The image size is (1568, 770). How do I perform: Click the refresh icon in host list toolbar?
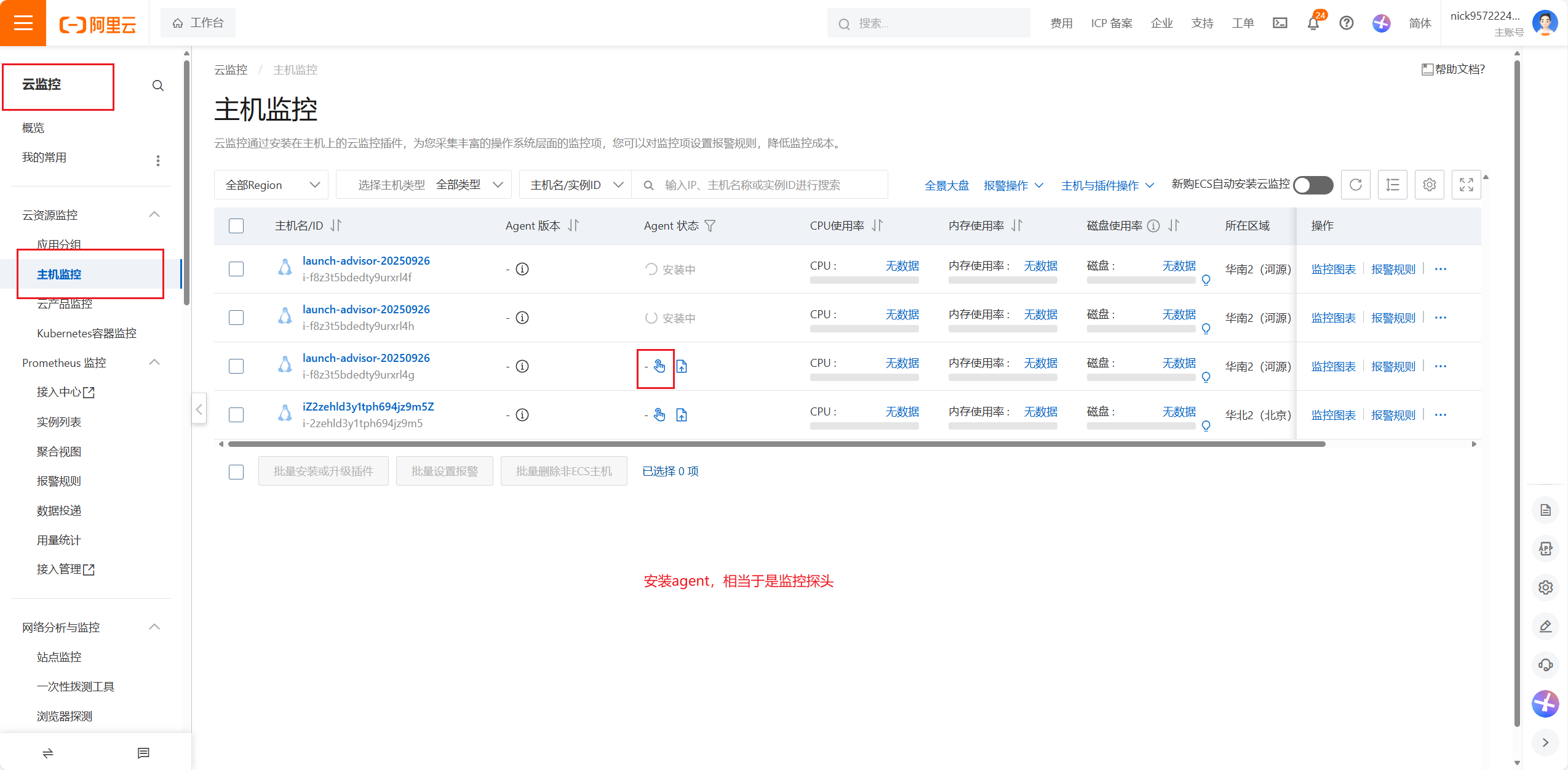(1355, 185)
